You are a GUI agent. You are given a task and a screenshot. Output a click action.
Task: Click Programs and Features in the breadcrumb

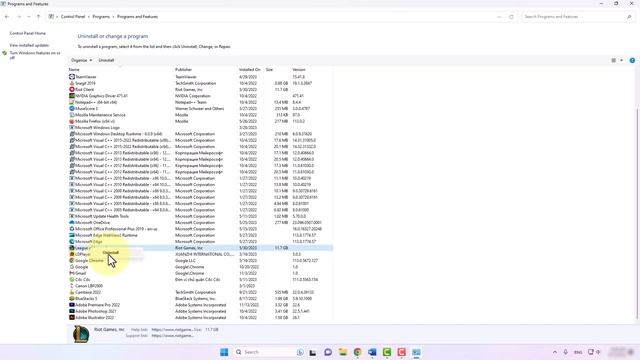[137, 17]
